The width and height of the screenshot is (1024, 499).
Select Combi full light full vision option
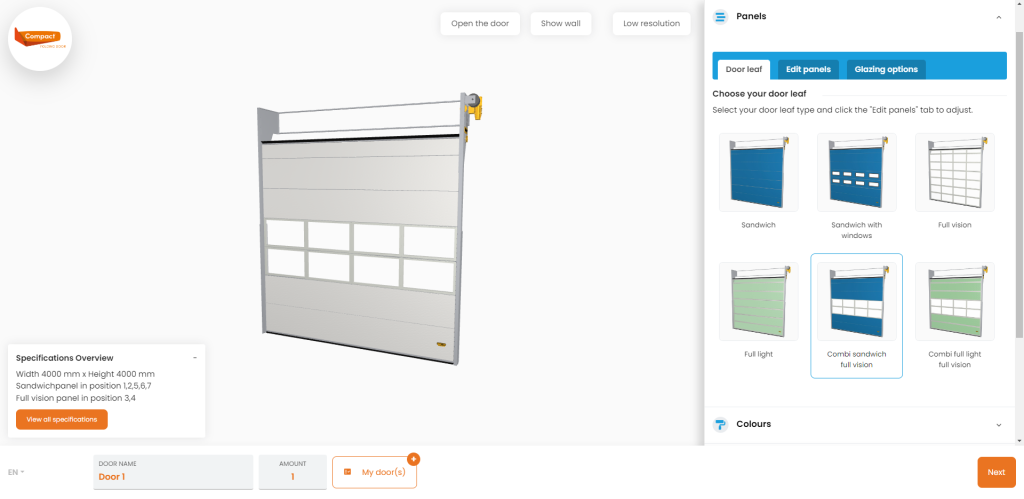point(954,302)
